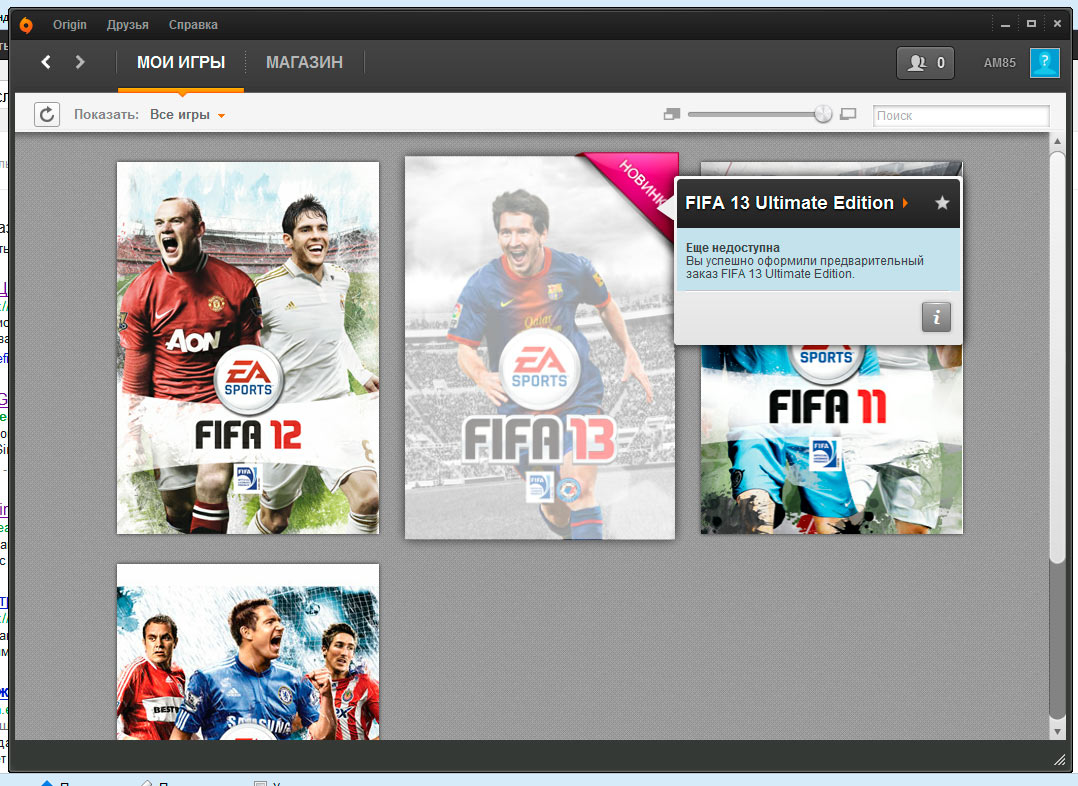Open the AM85 user avatar
The width and height of the screenshot is (1078, 786).
pos(1044,63)
